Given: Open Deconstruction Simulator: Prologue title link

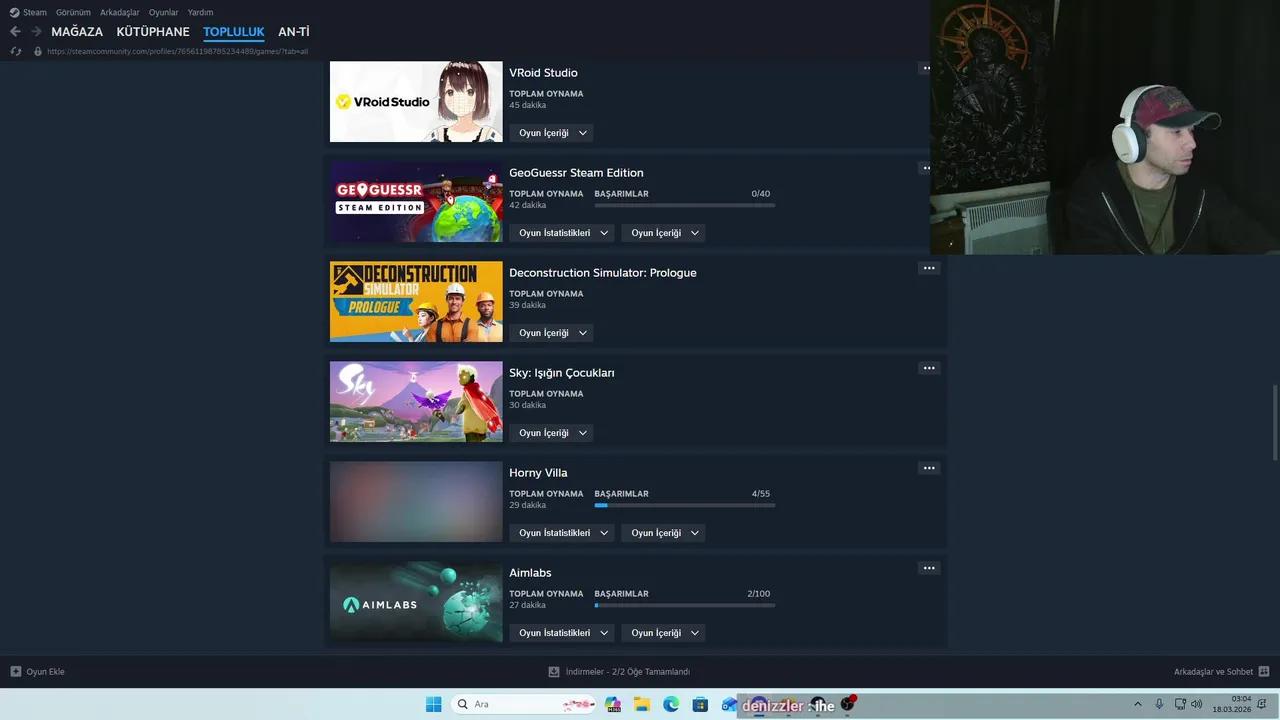Looking at the screenshot, I should 603,273.
